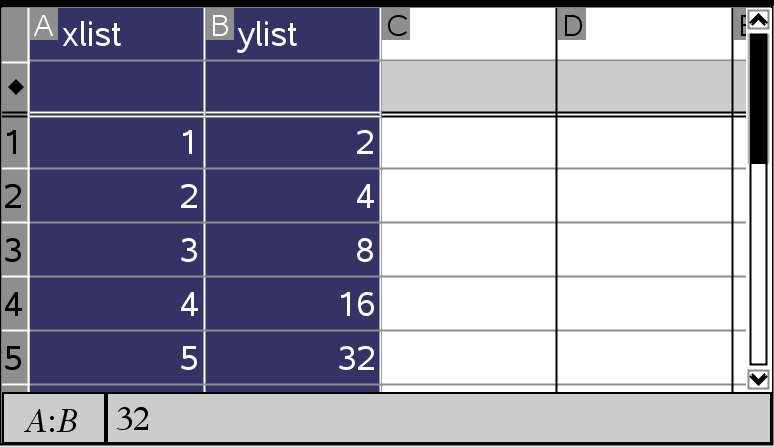
Task: Click the column C letter badge
Action: 396,26
